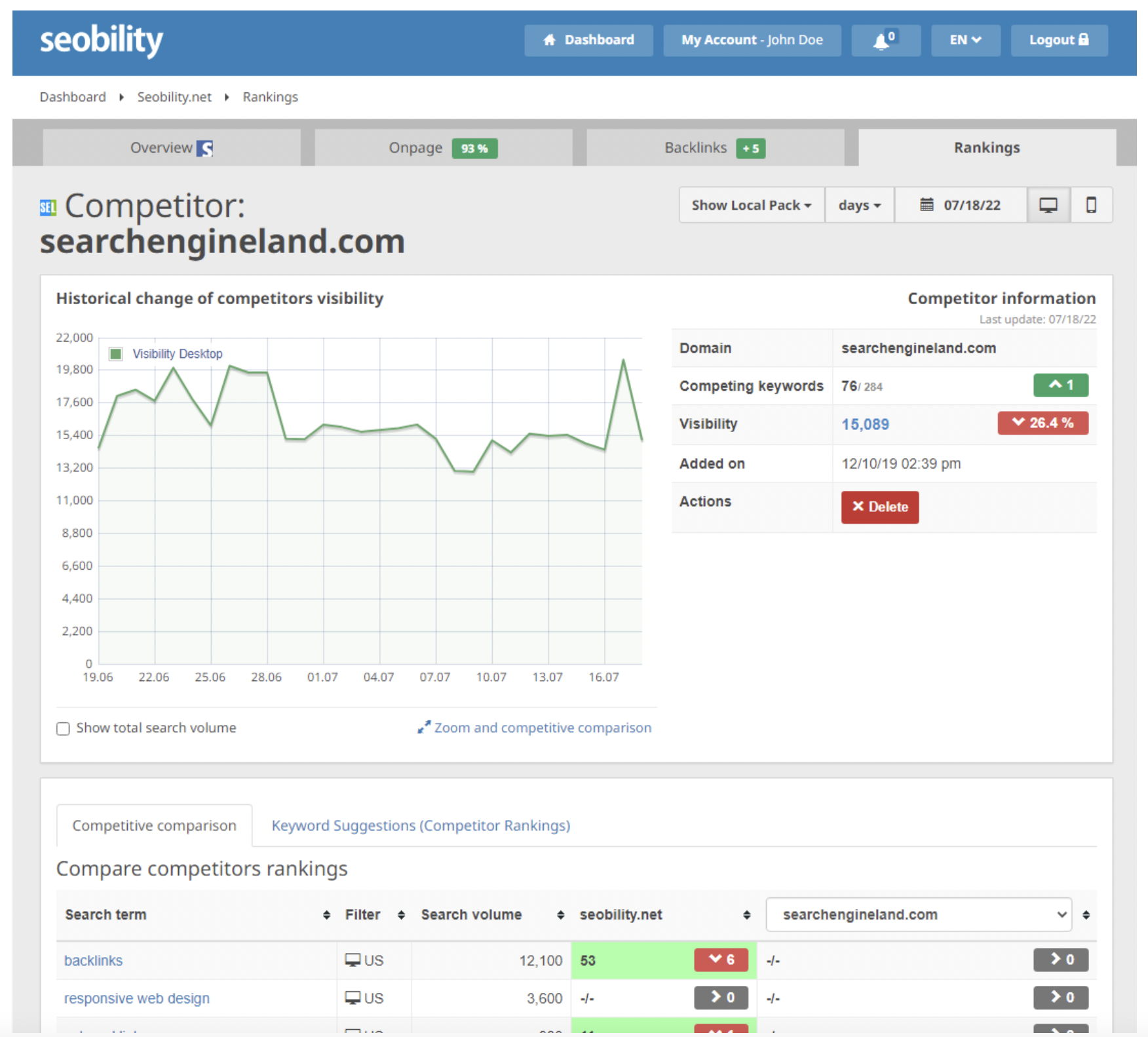Enable Show total search volume checkbox
The height and width of the screenshot is (1037, 1148).
[x=63, y=729]
